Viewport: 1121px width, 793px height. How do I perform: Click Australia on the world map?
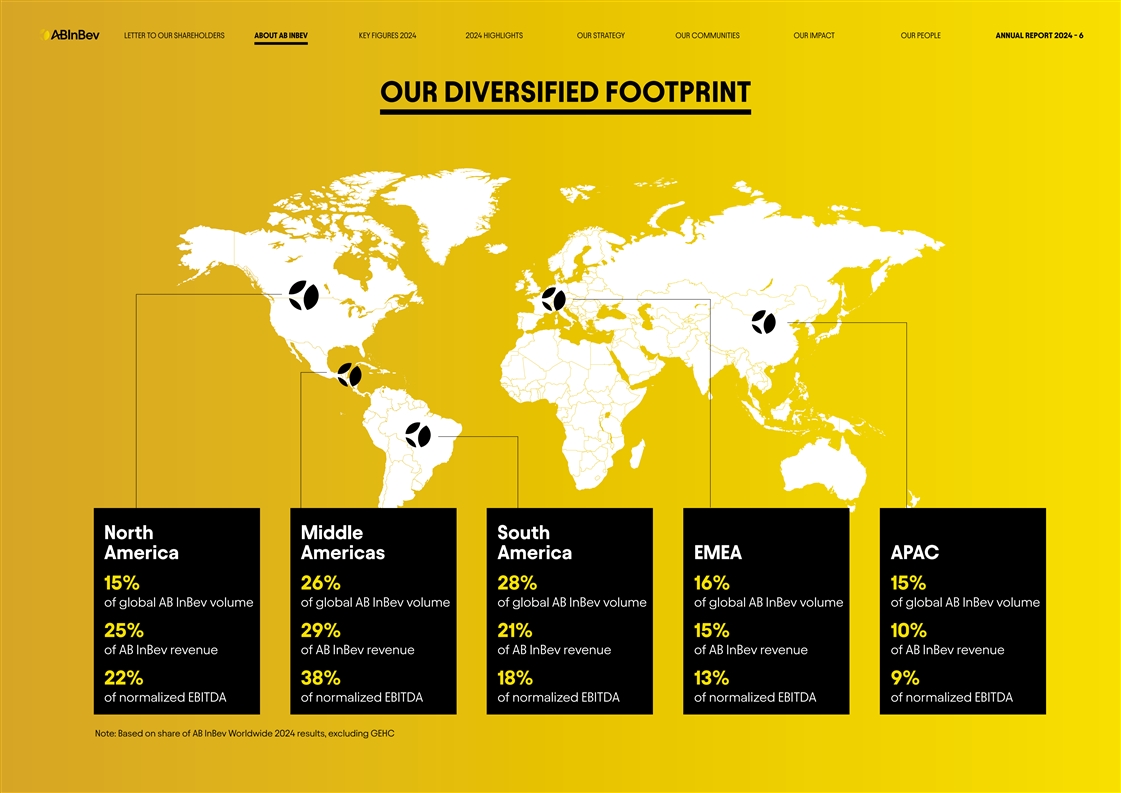(x=822, y=468)
